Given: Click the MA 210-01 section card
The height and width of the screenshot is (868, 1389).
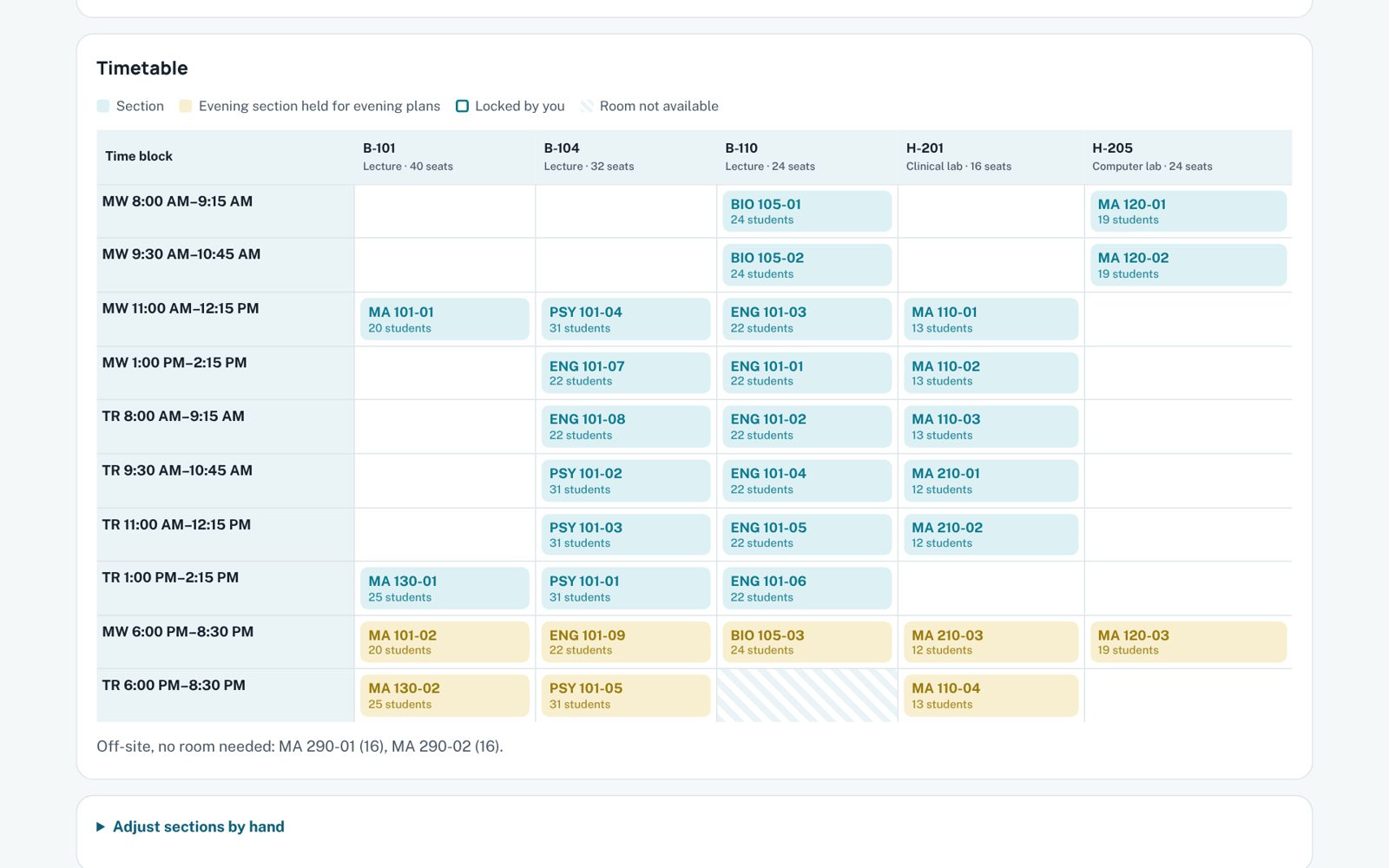Looking at the screenshot, I should [991, 481].
